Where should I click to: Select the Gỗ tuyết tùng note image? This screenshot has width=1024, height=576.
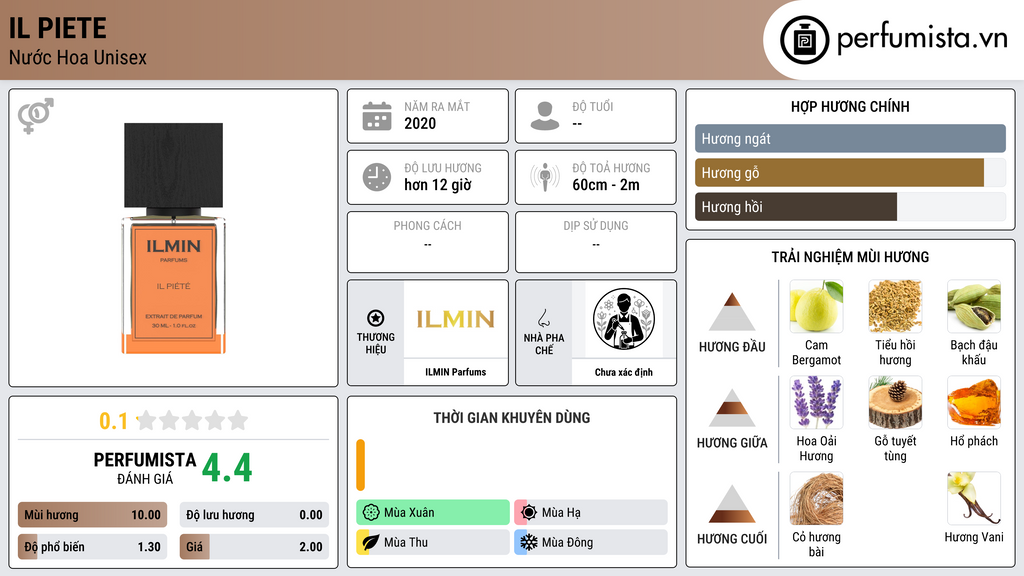895,402
